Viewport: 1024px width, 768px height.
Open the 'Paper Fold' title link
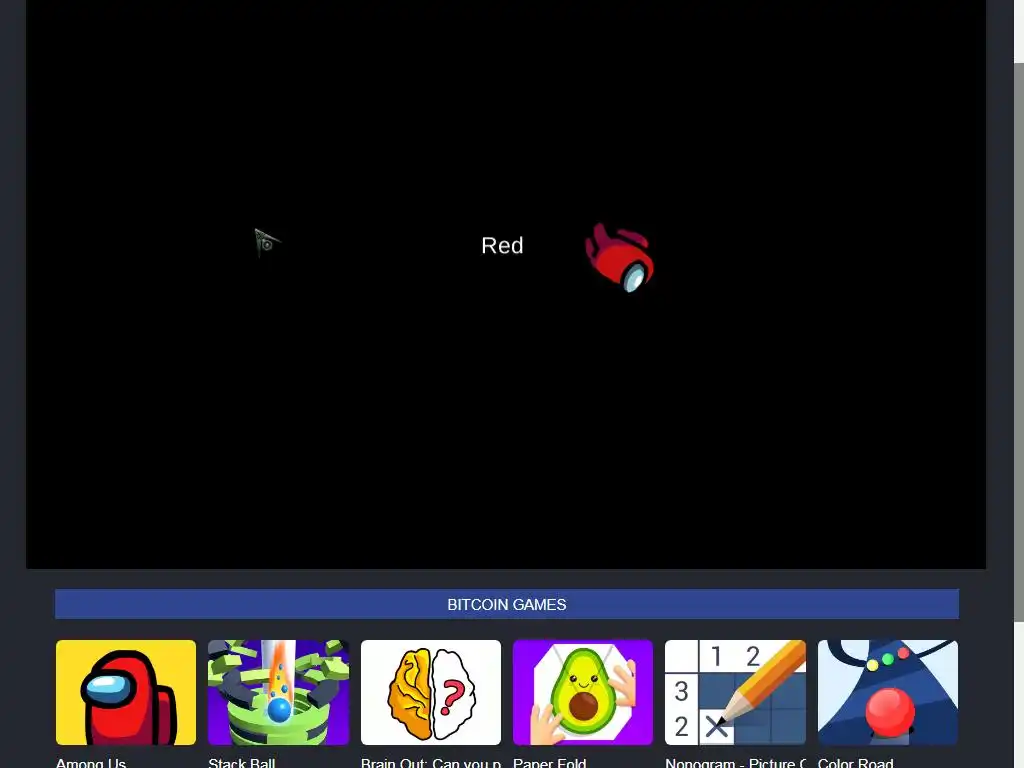click(550, 762)
